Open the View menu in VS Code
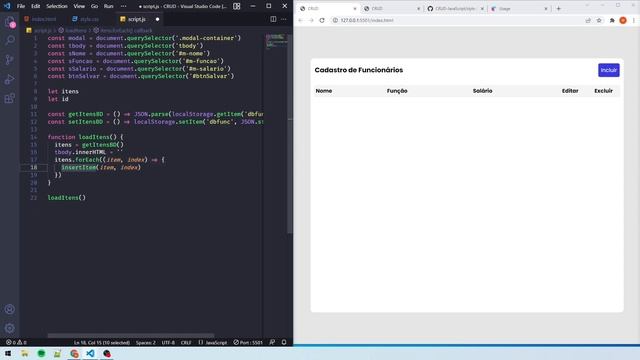Viewport: 640px width, 360px height. coord(79,6)
